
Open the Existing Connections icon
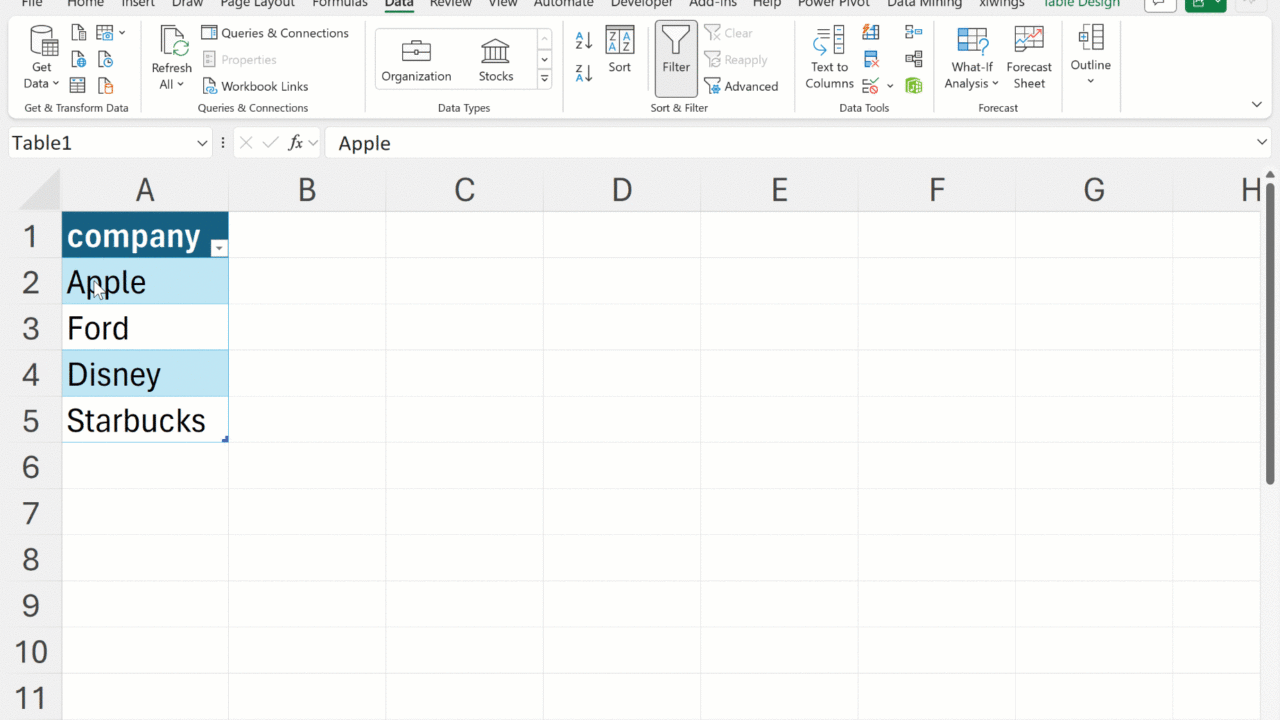pyautogui.click(x=105, y=86)
